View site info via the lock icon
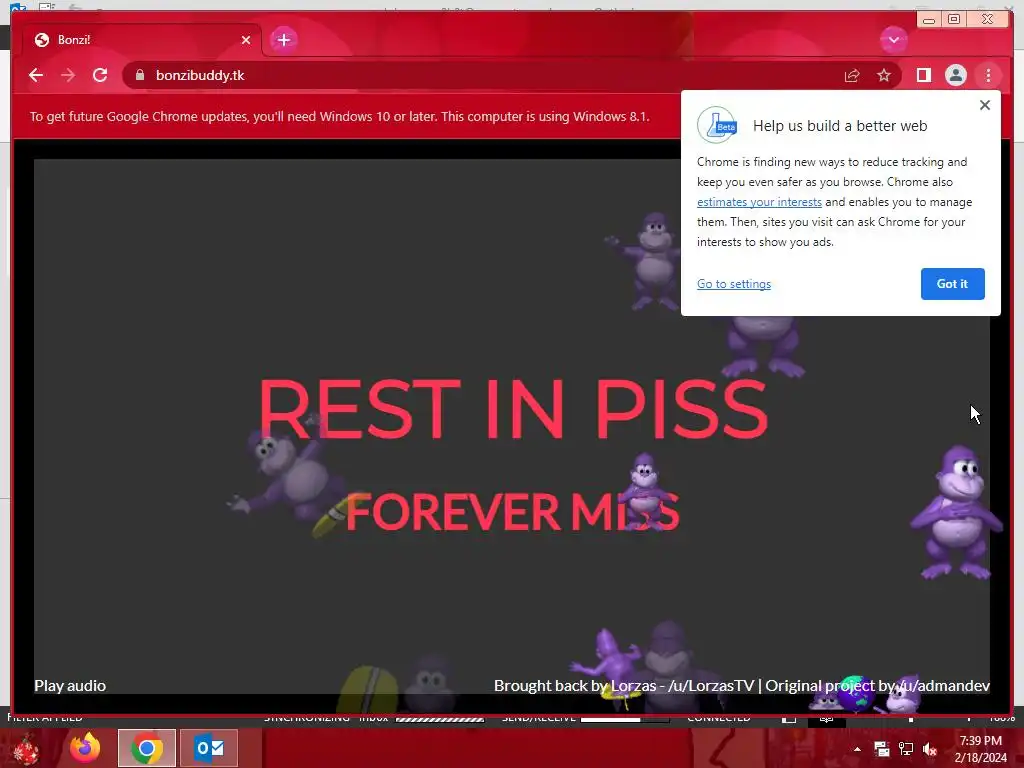The image size is (1024, 768). (139, 75)
